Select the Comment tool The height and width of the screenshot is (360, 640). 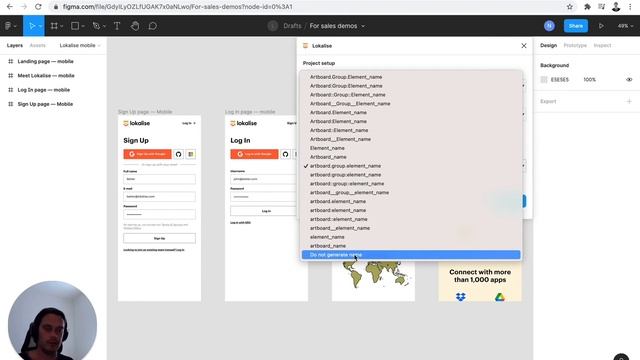pos(153,26)
